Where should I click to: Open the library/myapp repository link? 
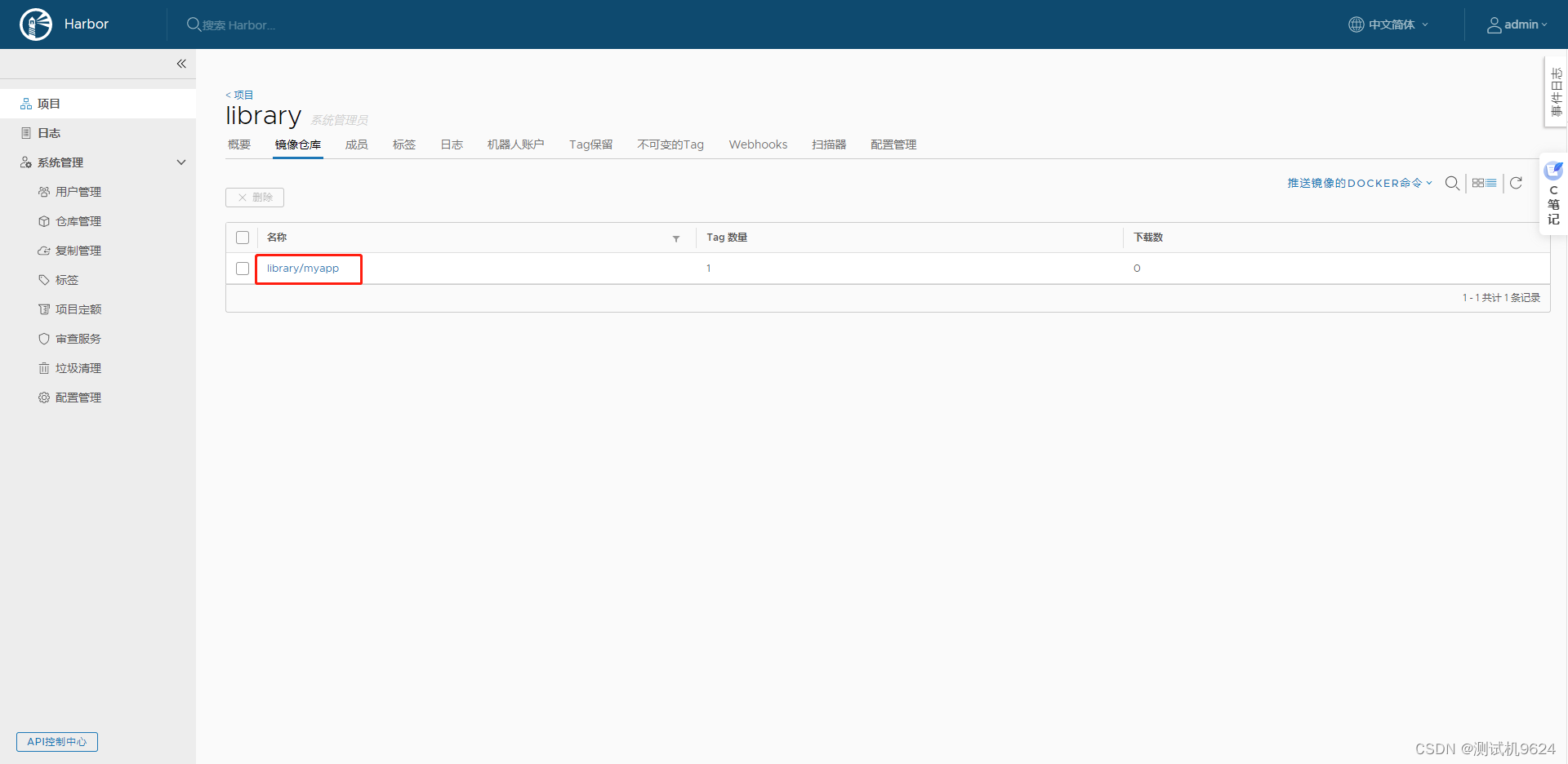(x=303, y=269)
